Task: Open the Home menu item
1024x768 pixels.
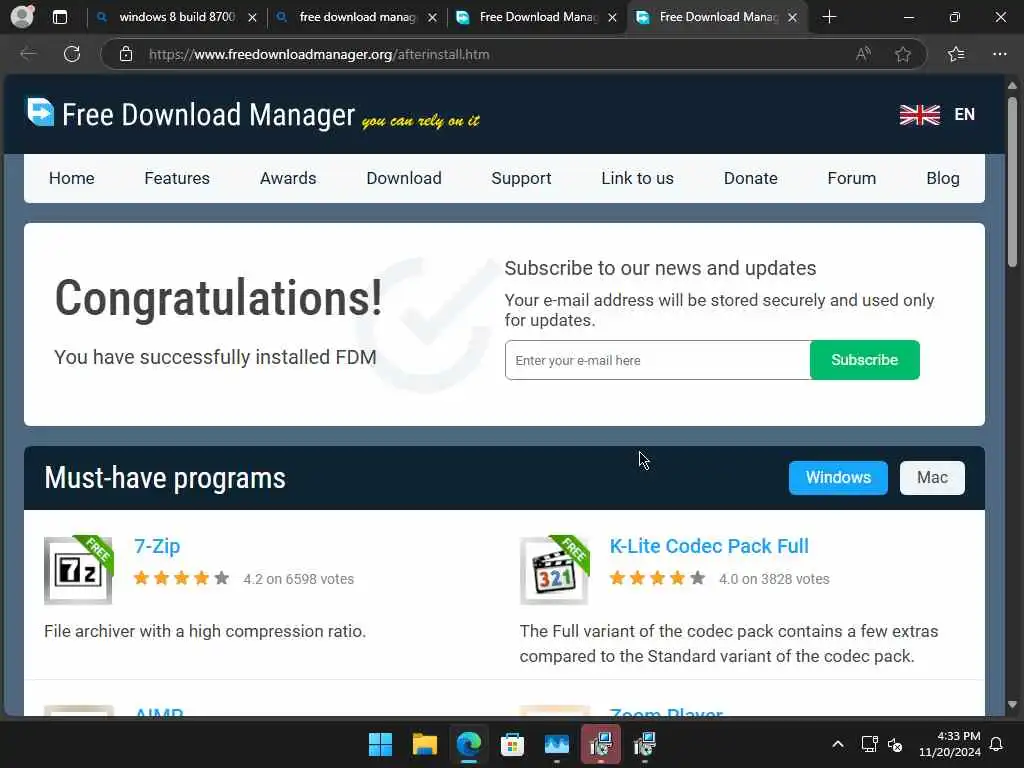Action: 72,178
